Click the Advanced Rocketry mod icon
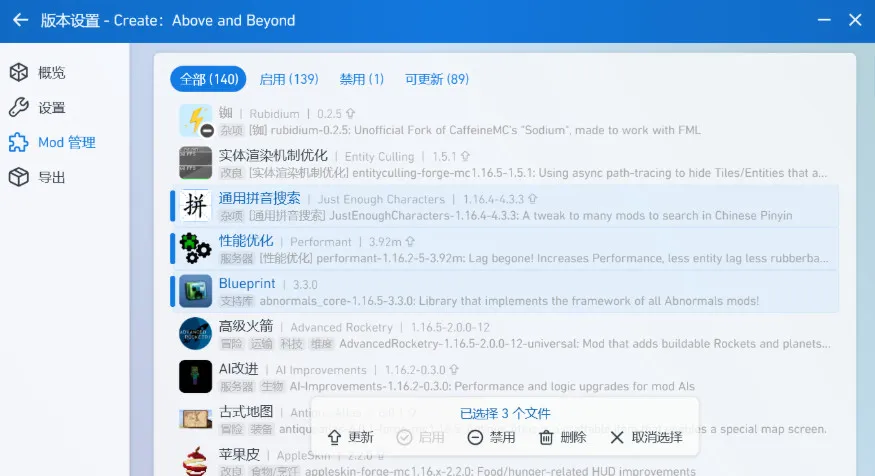The image size is (875, 476). [x=195, y=334]
